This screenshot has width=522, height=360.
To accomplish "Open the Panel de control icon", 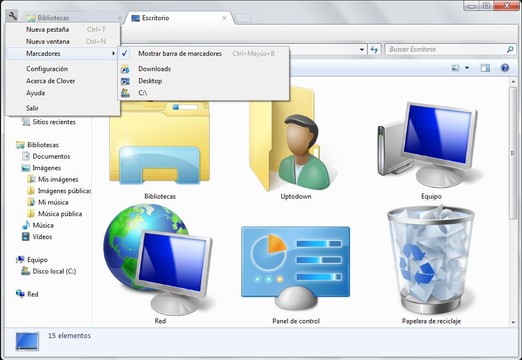I will [x=295, y=269].
